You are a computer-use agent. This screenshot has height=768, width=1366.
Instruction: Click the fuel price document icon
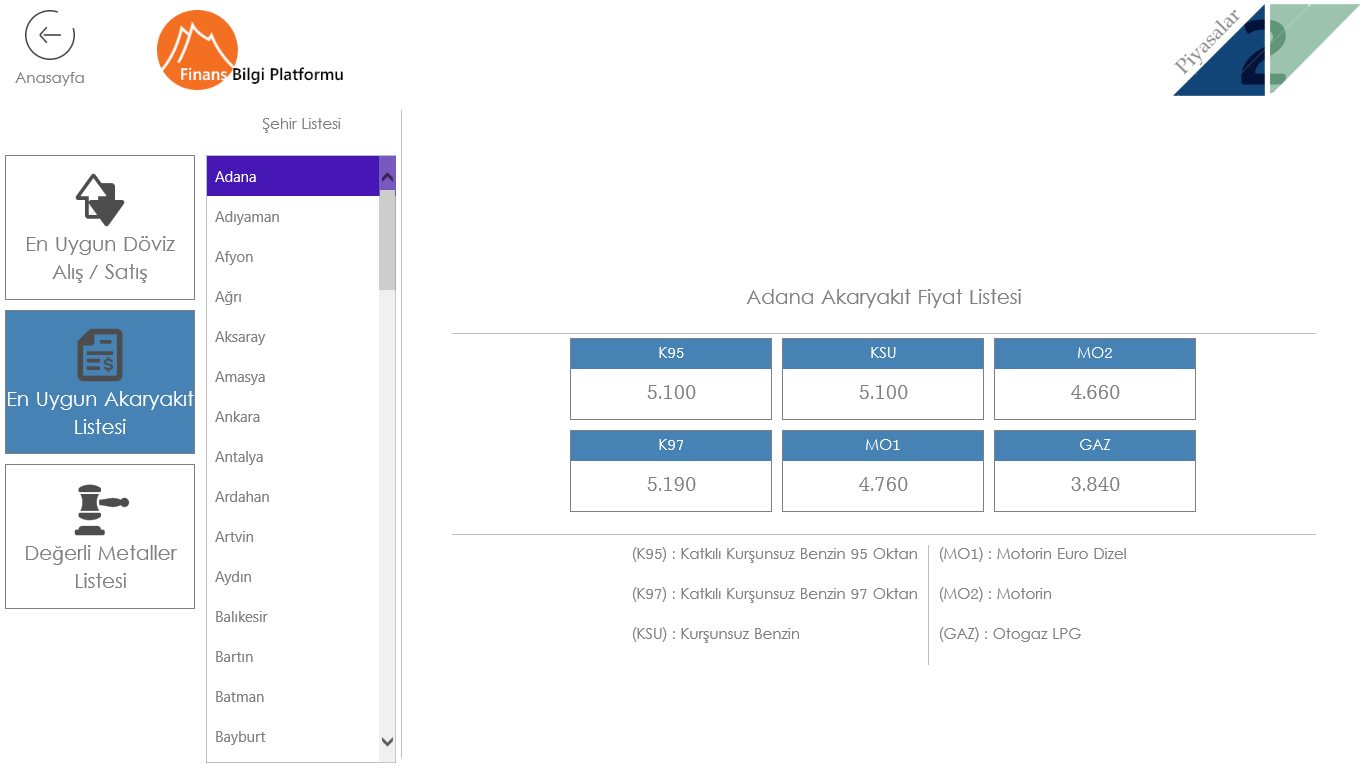[100, 355]
